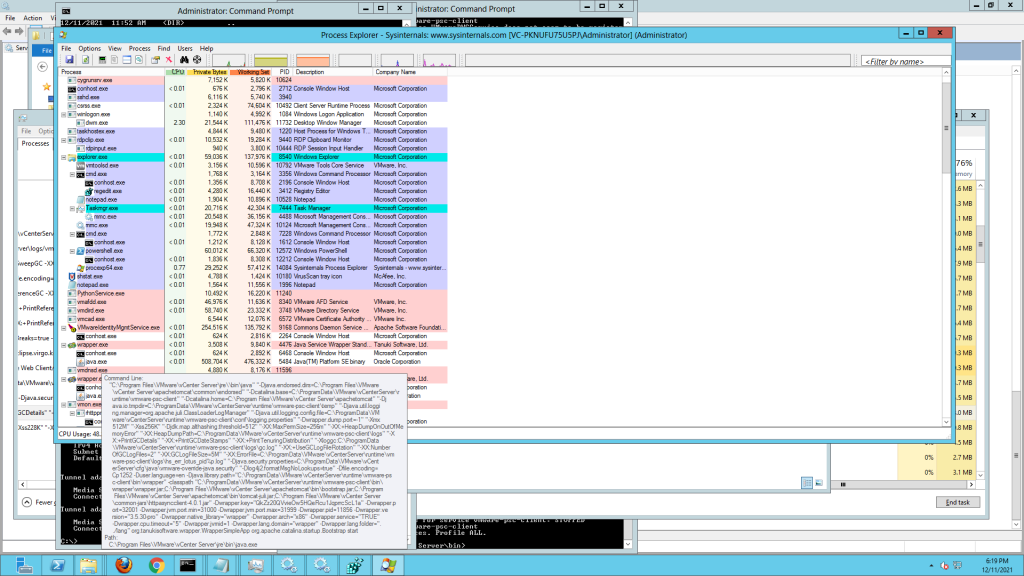The image size is (1024, 576).
Task: Collapse the explorer.exe tree node
Action: [x=64, y=157]
